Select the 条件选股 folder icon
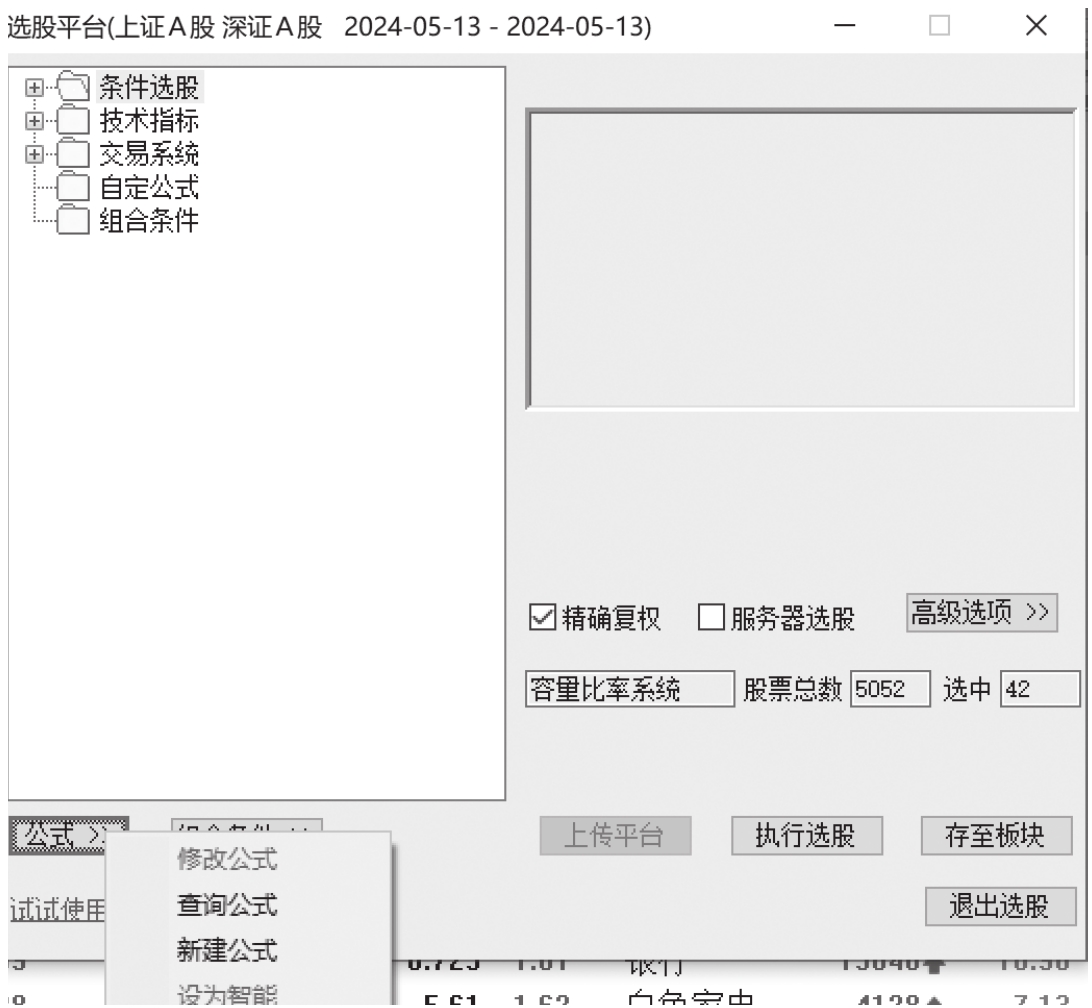Viewport: 1092px width, 1008px height. tap(73, 87)
